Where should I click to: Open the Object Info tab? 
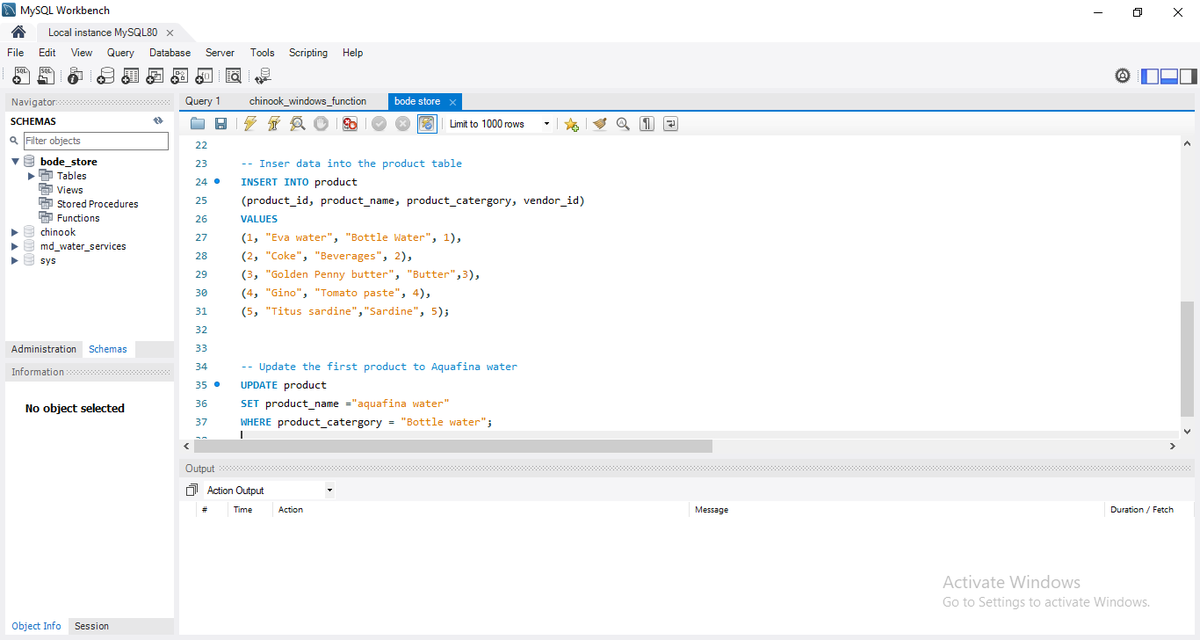pos(36,626)
